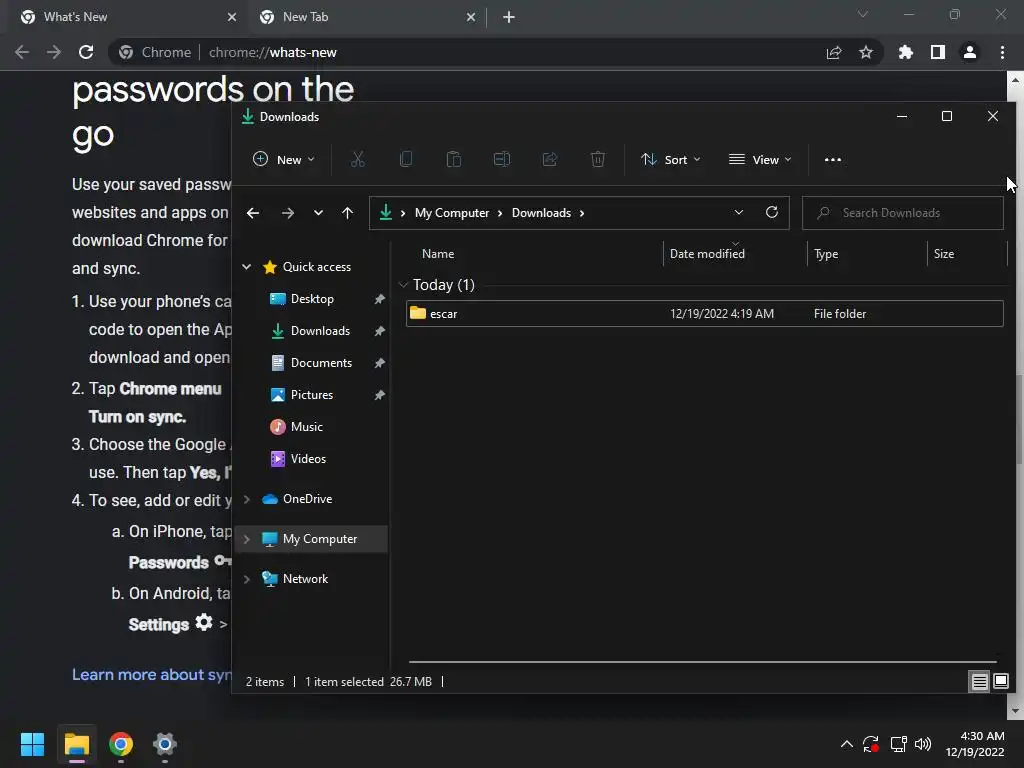Expand the address bar history dropdown
Viewport: 1024px width, 768px height.
pos(739,213)
